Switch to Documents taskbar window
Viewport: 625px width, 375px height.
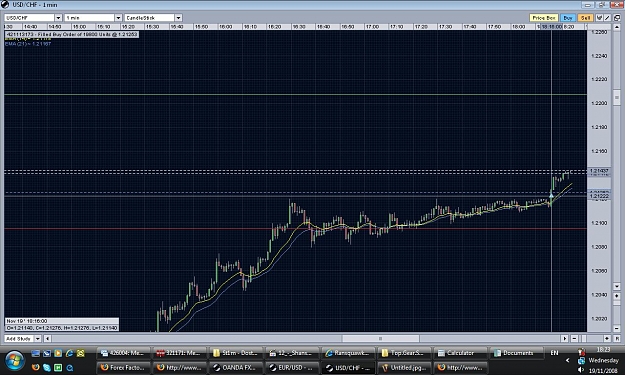click(517, 353)
